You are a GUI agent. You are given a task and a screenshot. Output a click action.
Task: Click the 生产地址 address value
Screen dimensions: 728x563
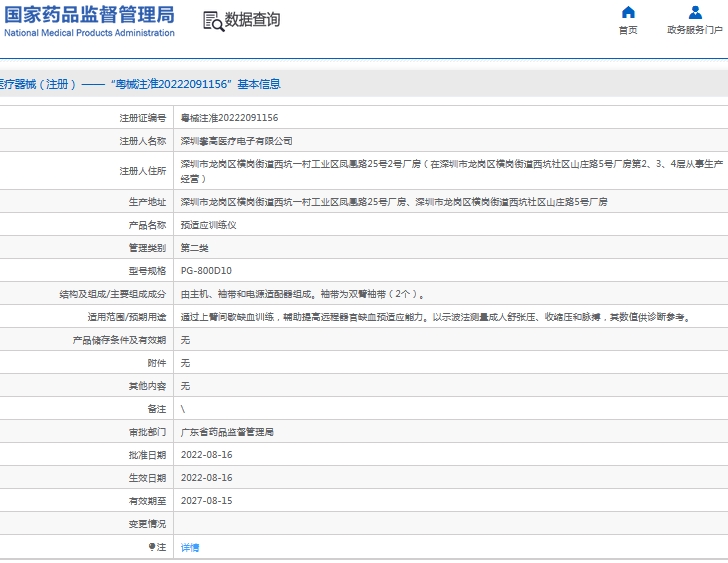[x=394, y=202]
